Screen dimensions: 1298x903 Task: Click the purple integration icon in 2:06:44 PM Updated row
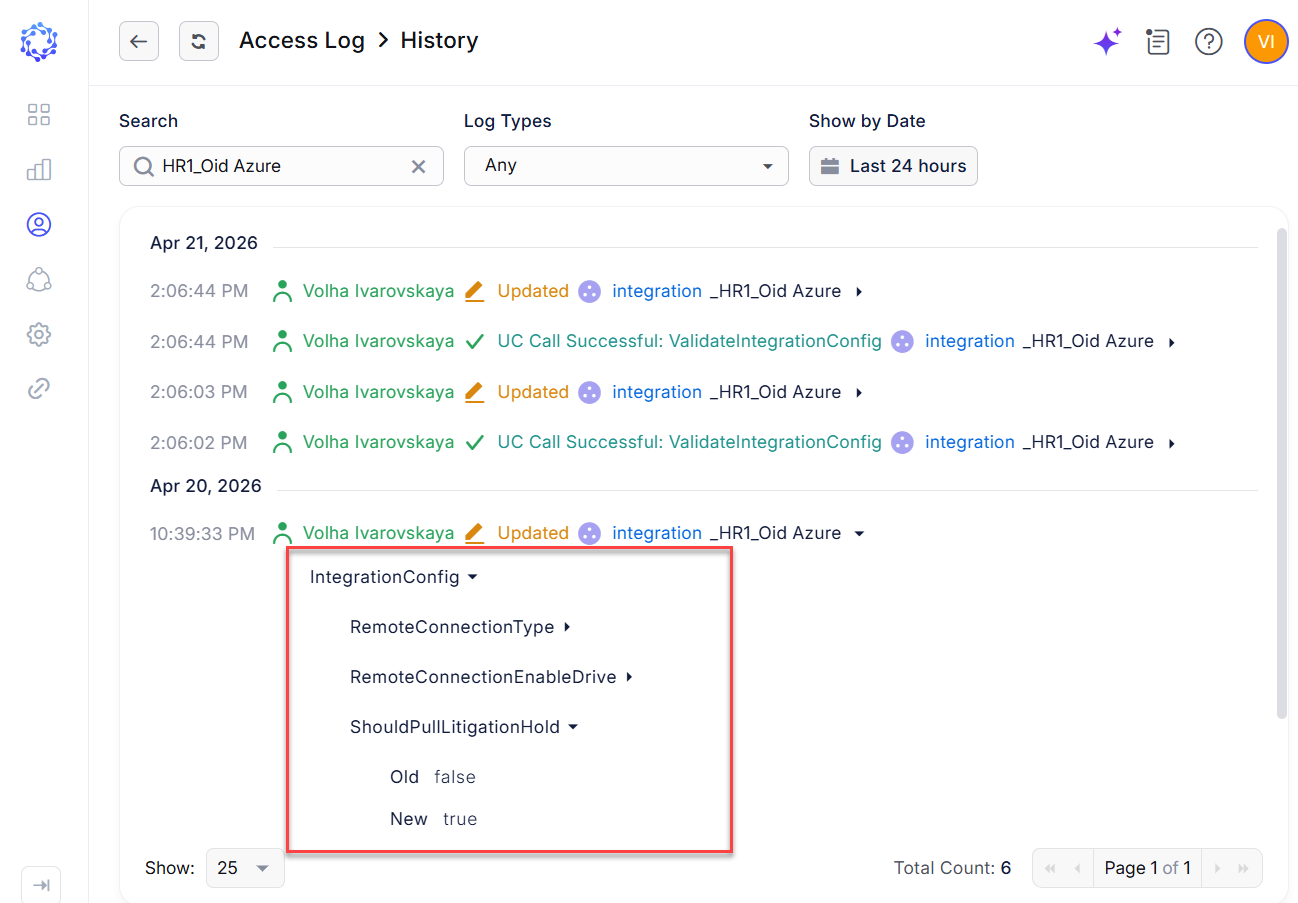[590, 291]
